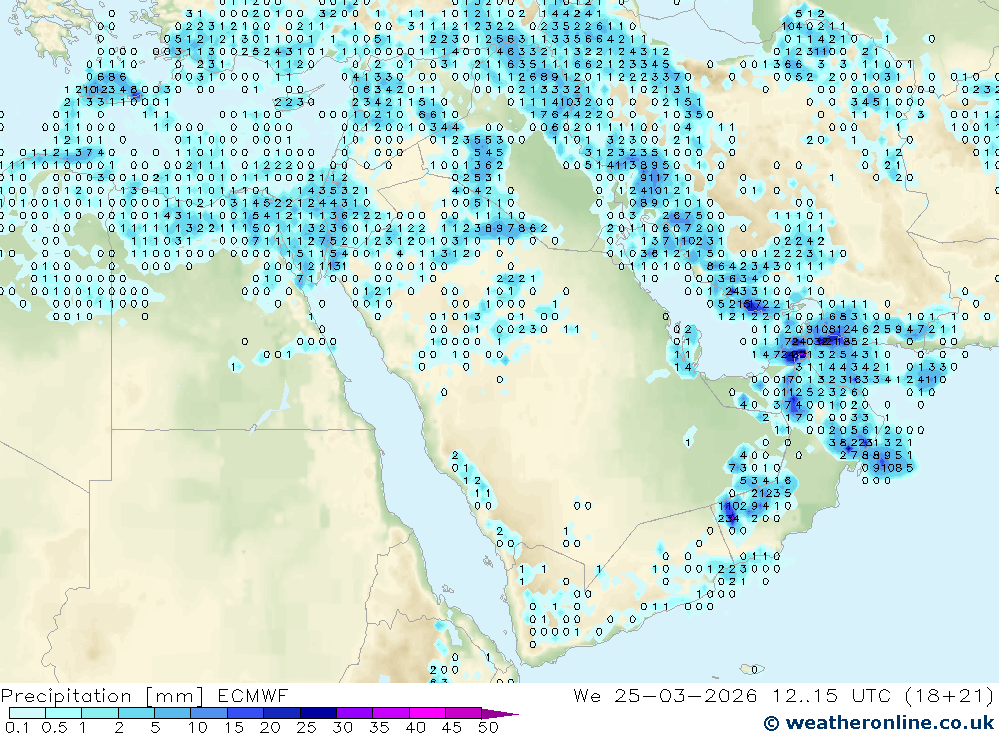The height and width of the screenshot is (733, 1000).
Task: Click the legend swatch between 2 and 5
Action: 136,713
